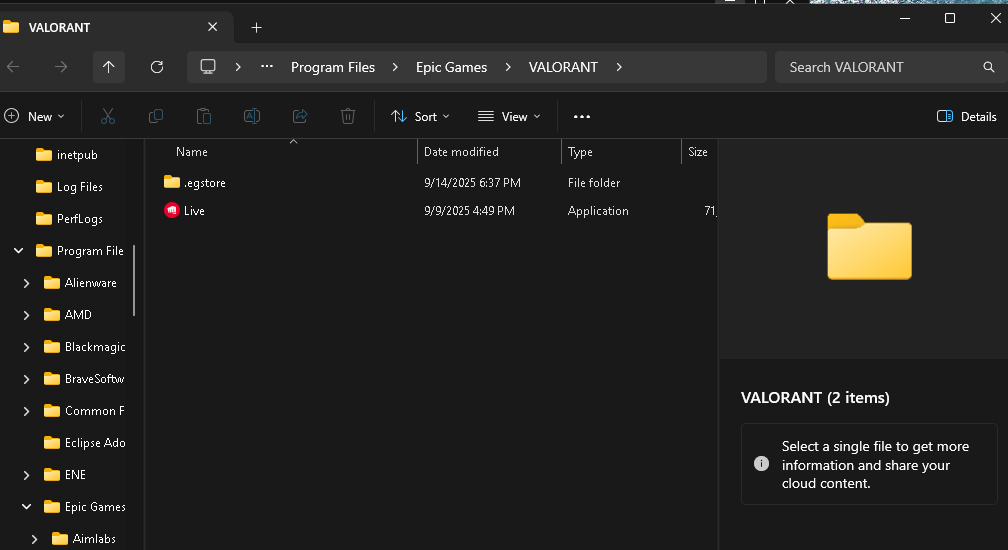Select Eclipse Adoptium folder in tree
The height and width of the screenshot is (550, 1008).
pyautogui.click(x=95, y=443)
